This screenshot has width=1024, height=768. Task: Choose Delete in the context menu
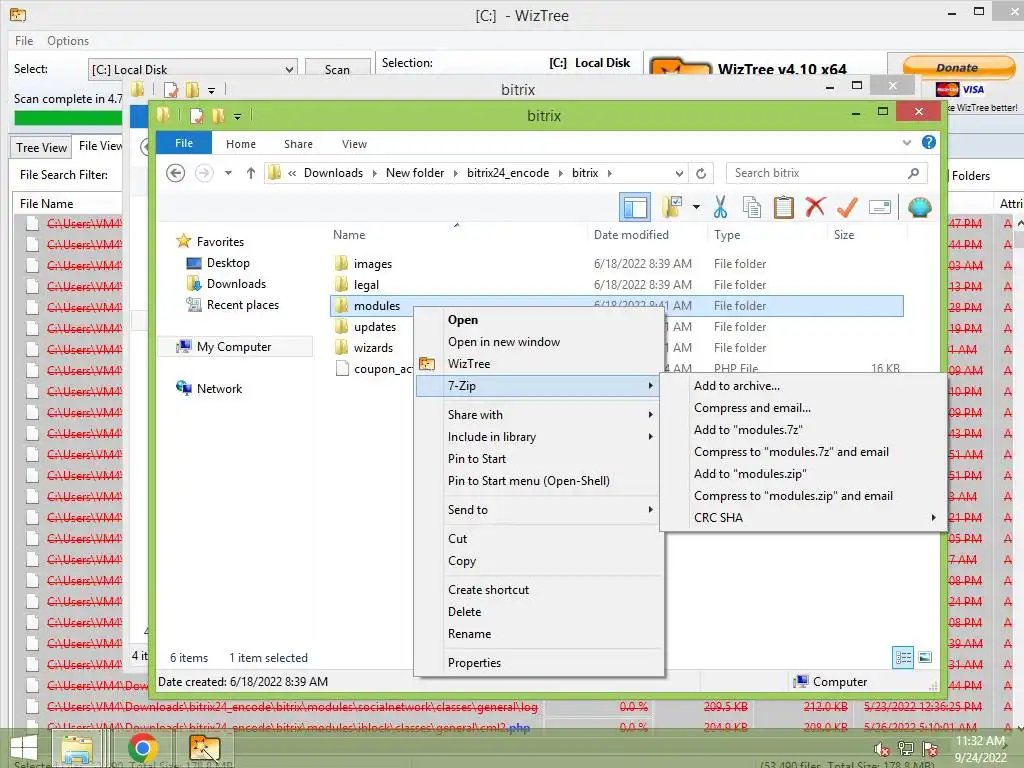(464, 612)
